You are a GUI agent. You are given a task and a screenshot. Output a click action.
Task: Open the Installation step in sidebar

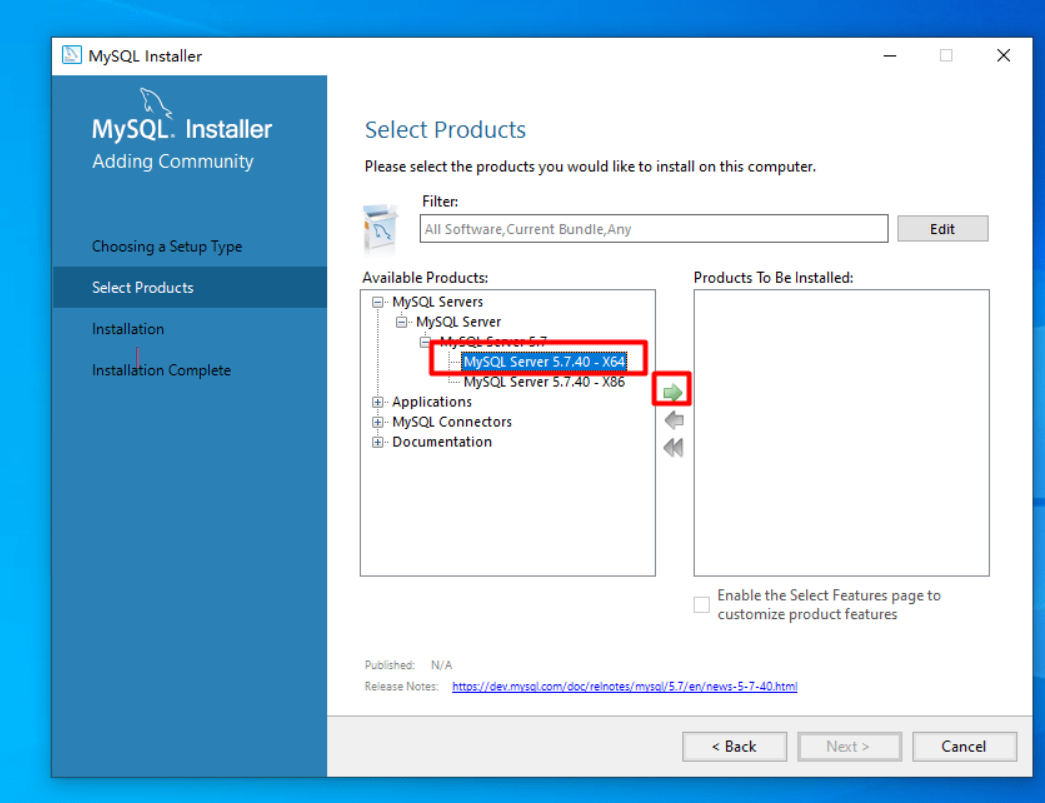point(128,329)
